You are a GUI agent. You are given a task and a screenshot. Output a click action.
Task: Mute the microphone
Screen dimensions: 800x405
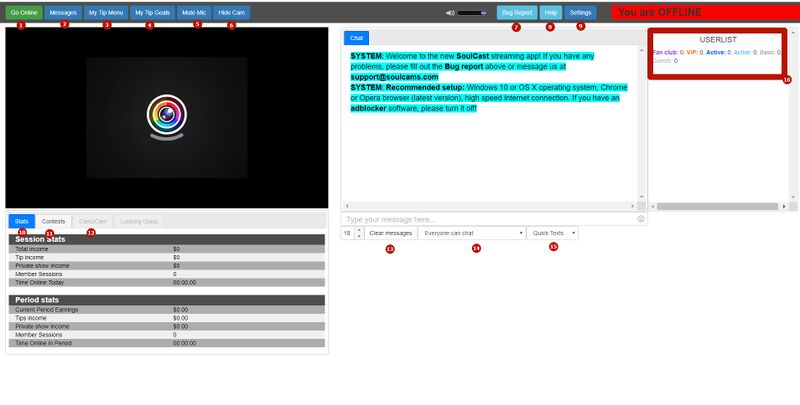coord(193,13)
